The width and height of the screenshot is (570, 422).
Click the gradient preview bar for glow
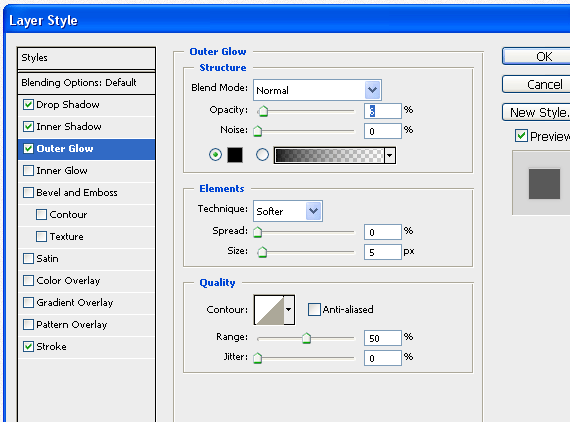[329, 155]
